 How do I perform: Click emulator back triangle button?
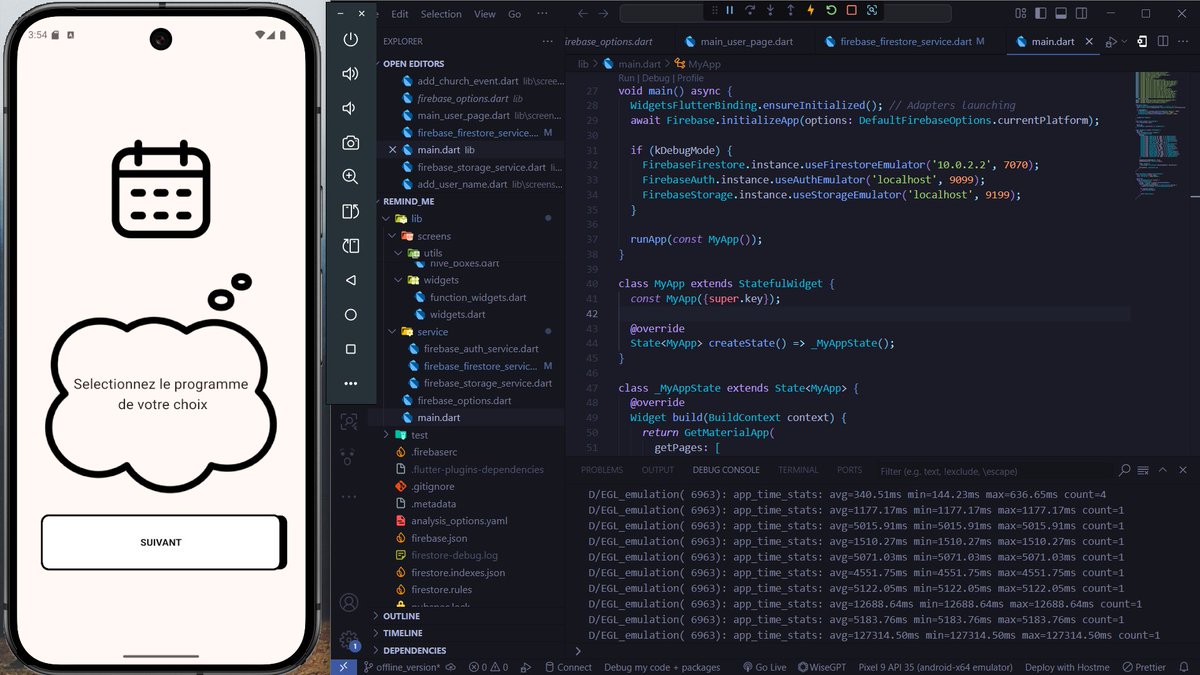tap(350, 280)
